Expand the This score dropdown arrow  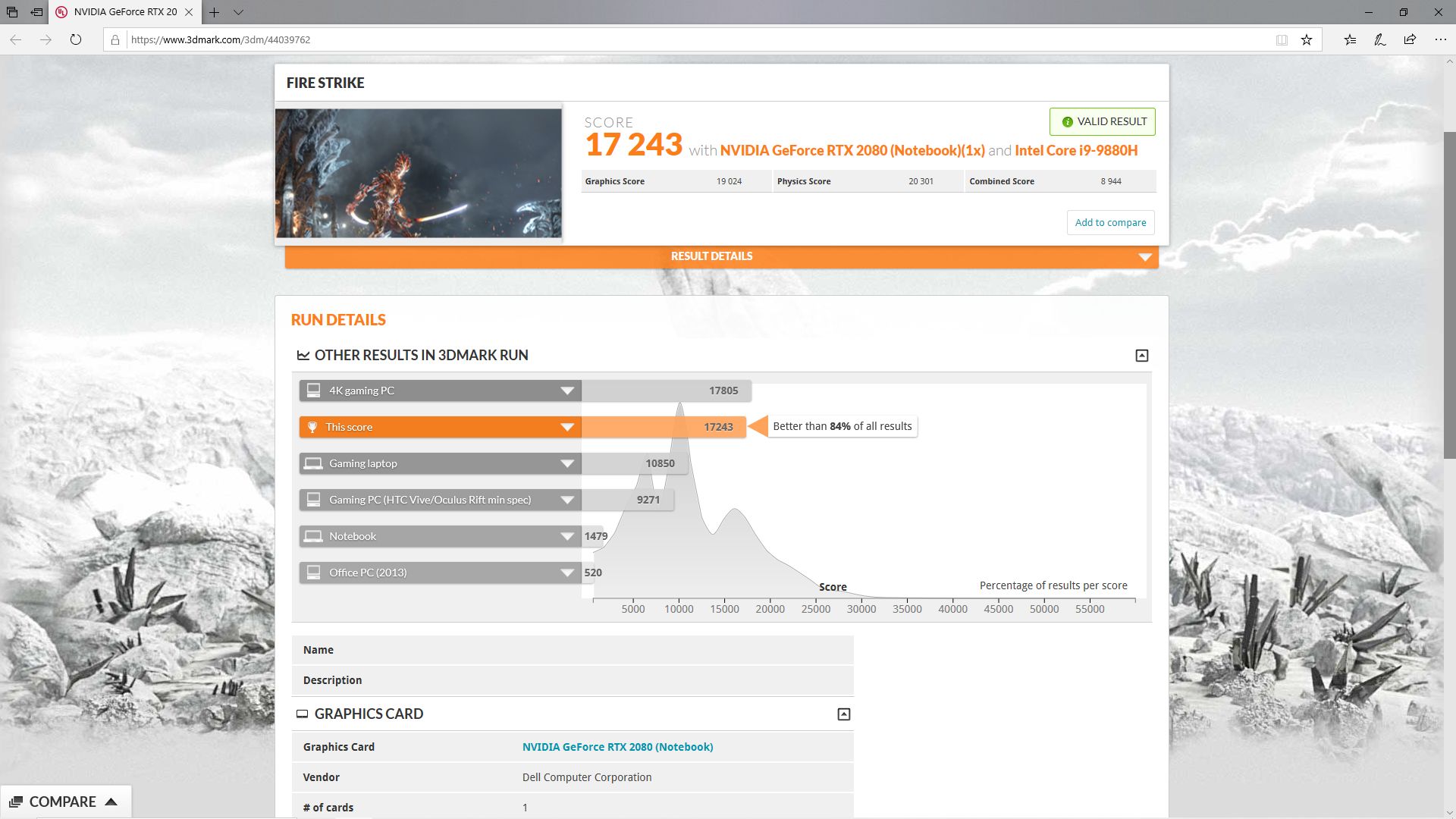click(567, 427)
